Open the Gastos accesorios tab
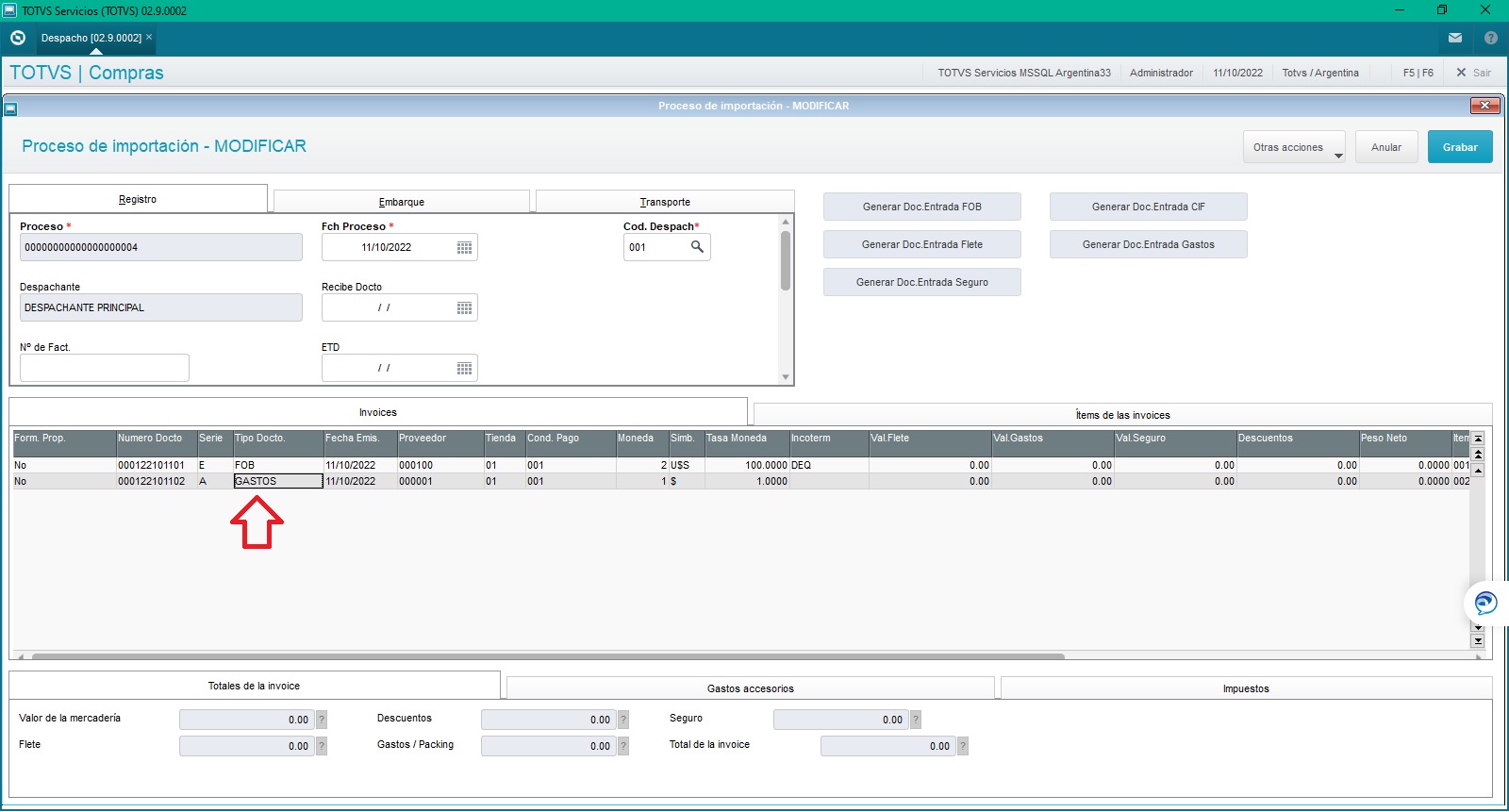This screenshot has width=1509, height=812. [x=751, y=688]
